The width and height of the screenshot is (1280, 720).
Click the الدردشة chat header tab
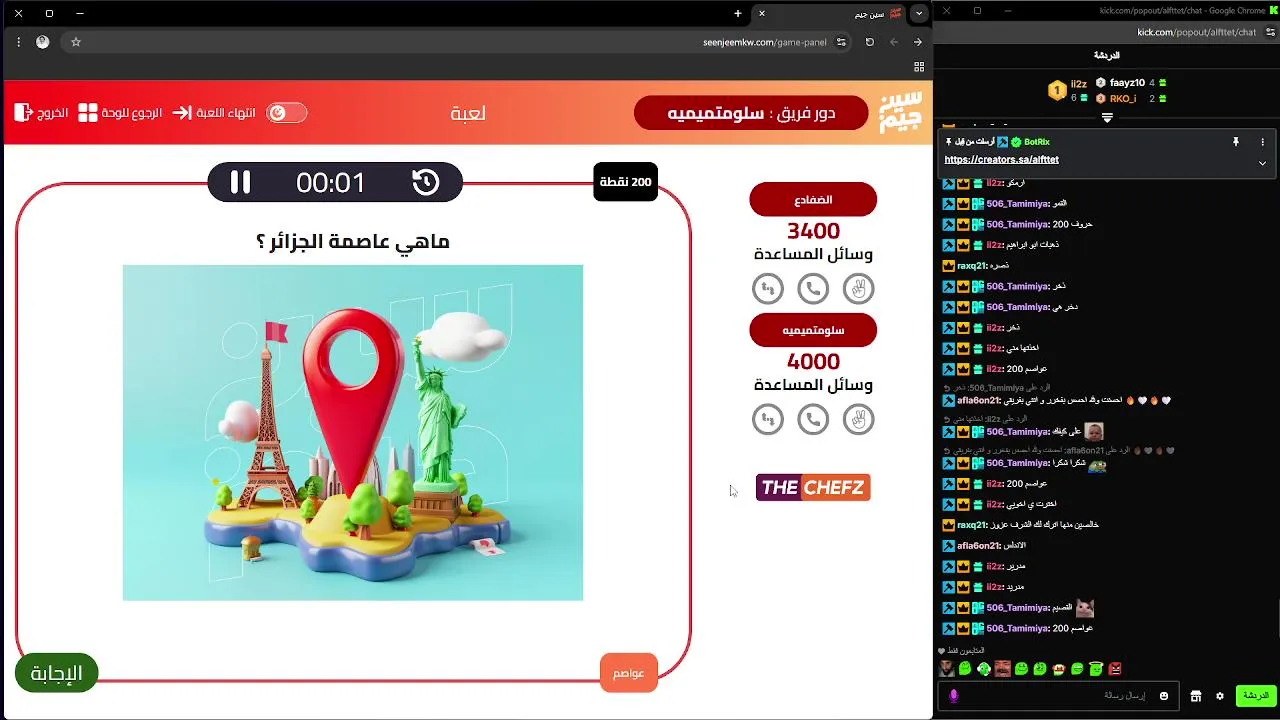click(x=1106, y=56)
